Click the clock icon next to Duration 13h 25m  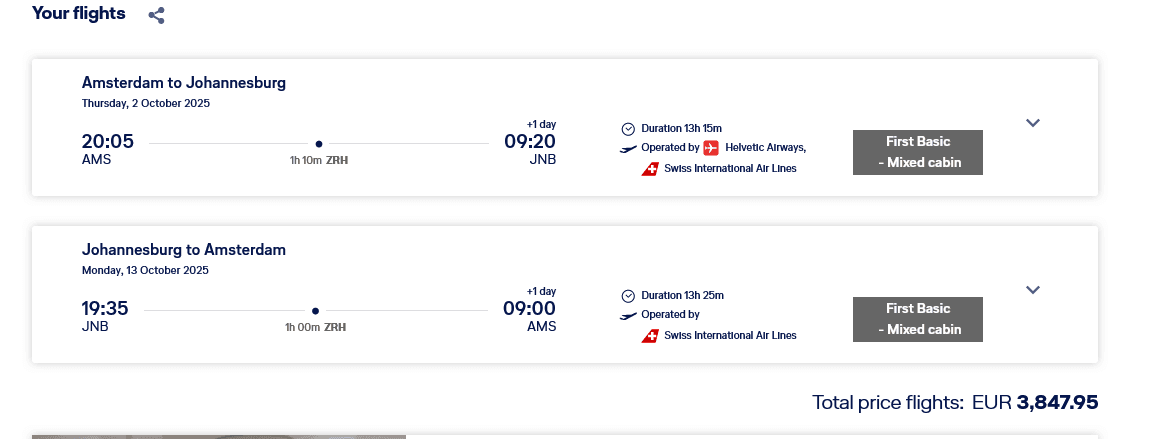click(628, 295)
